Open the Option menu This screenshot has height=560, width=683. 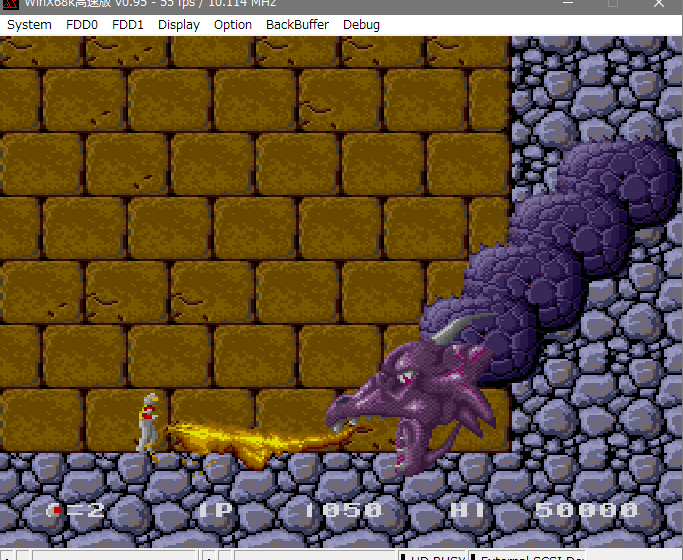click(x=232, y=24)
